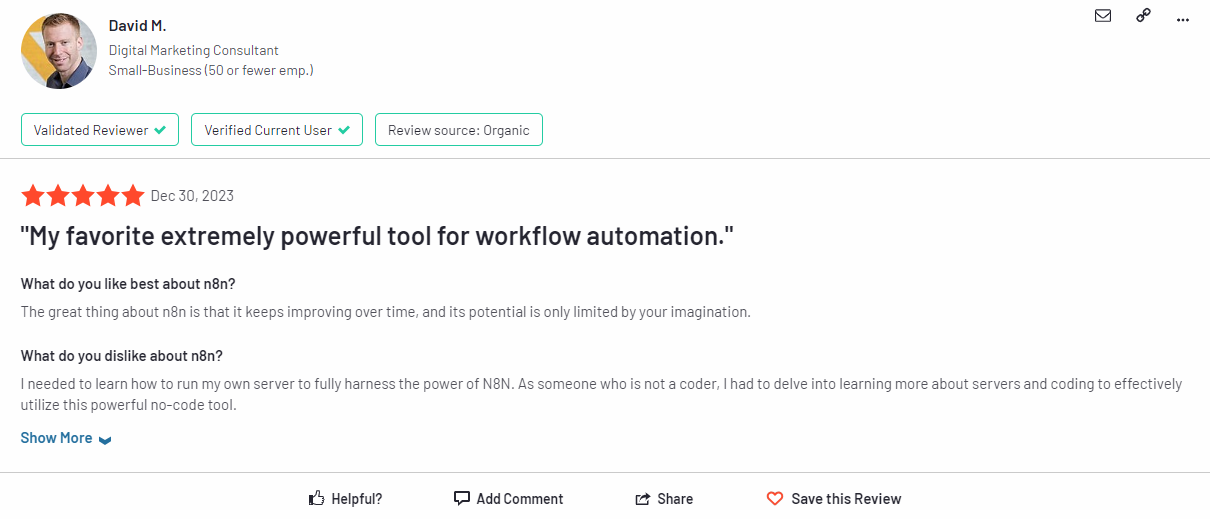This screenshot has height=519, width=1210.
Task: Expand review with Show More chevron
Action: [105, 439]
